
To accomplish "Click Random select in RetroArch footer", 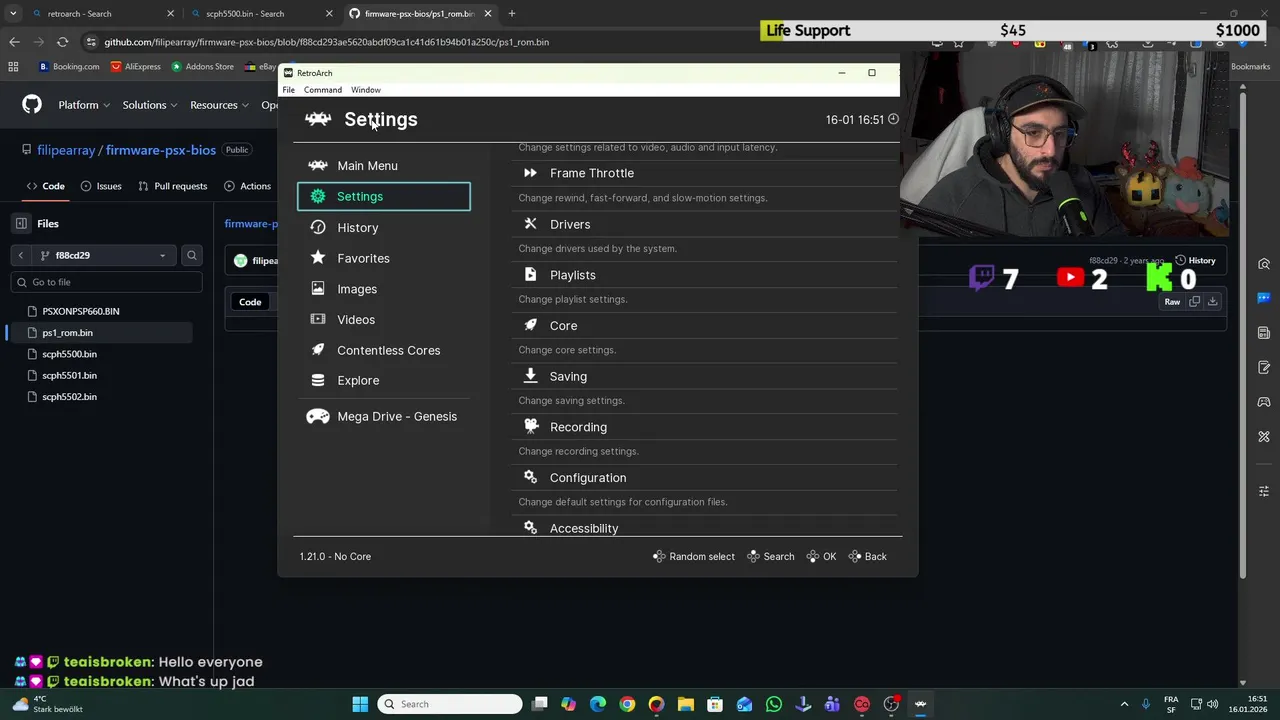I will (694, 556).
